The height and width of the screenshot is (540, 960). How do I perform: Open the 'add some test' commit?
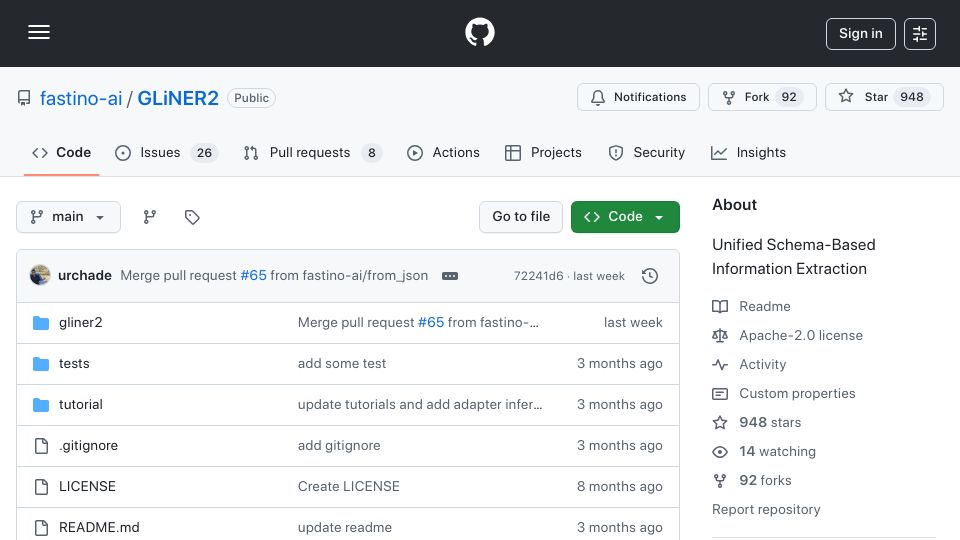342,364
